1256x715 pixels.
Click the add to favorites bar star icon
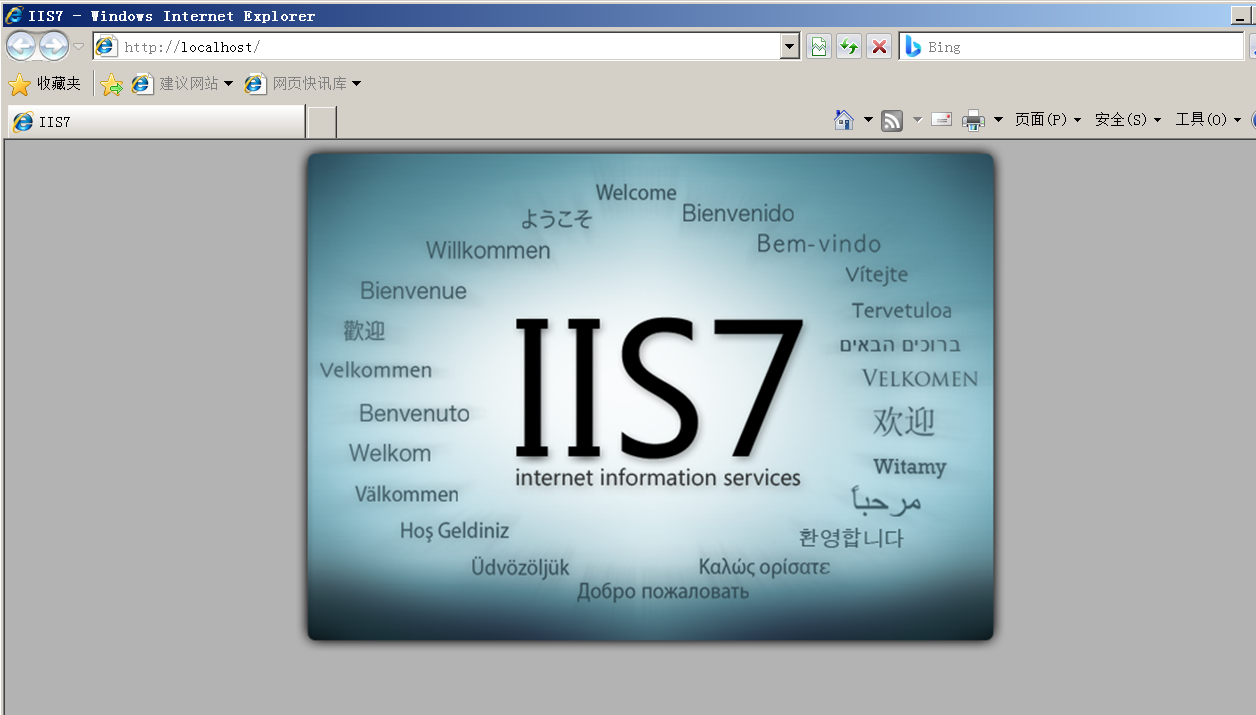111,85
